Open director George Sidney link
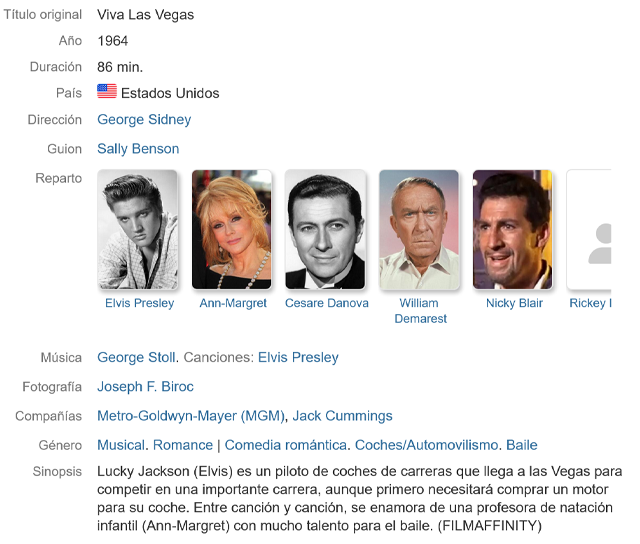640x544 pixels. click(x=144, y=120)
